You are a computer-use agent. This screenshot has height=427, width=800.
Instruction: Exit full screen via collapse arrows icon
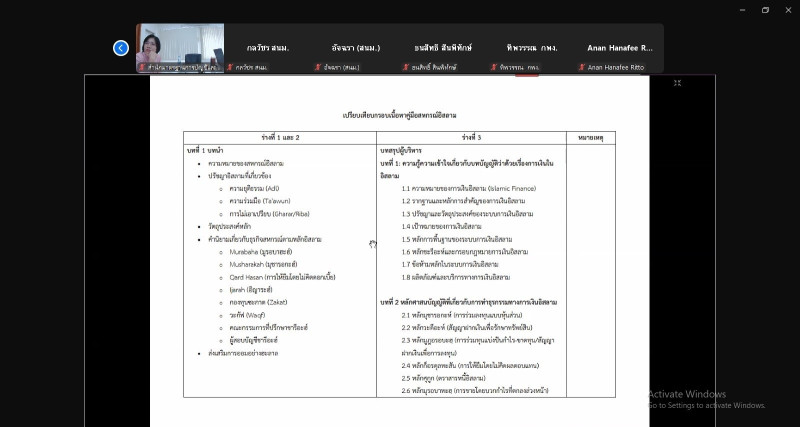[x=678, y=83]
